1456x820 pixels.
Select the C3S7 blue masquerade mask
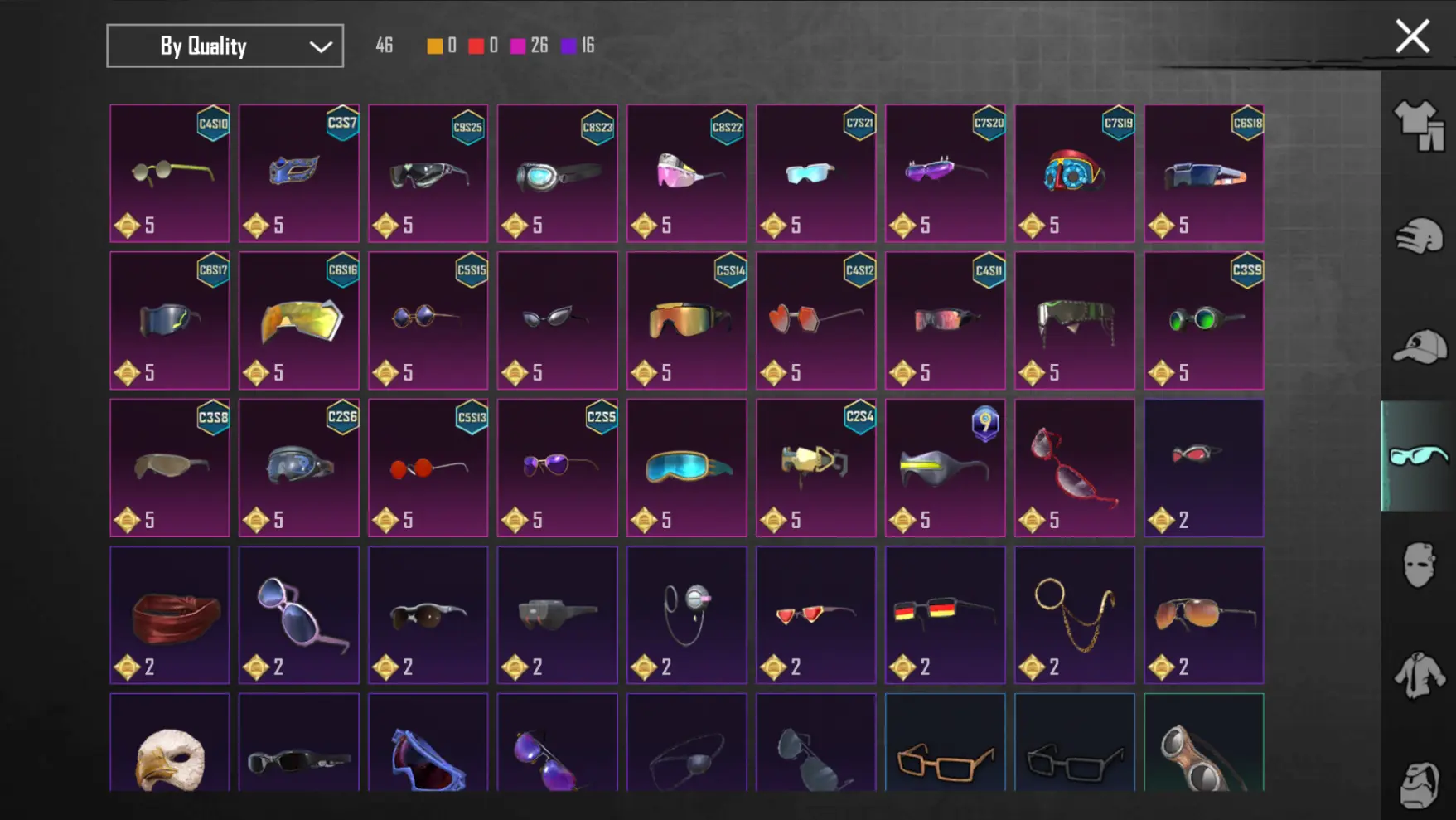tap(299, 173)
